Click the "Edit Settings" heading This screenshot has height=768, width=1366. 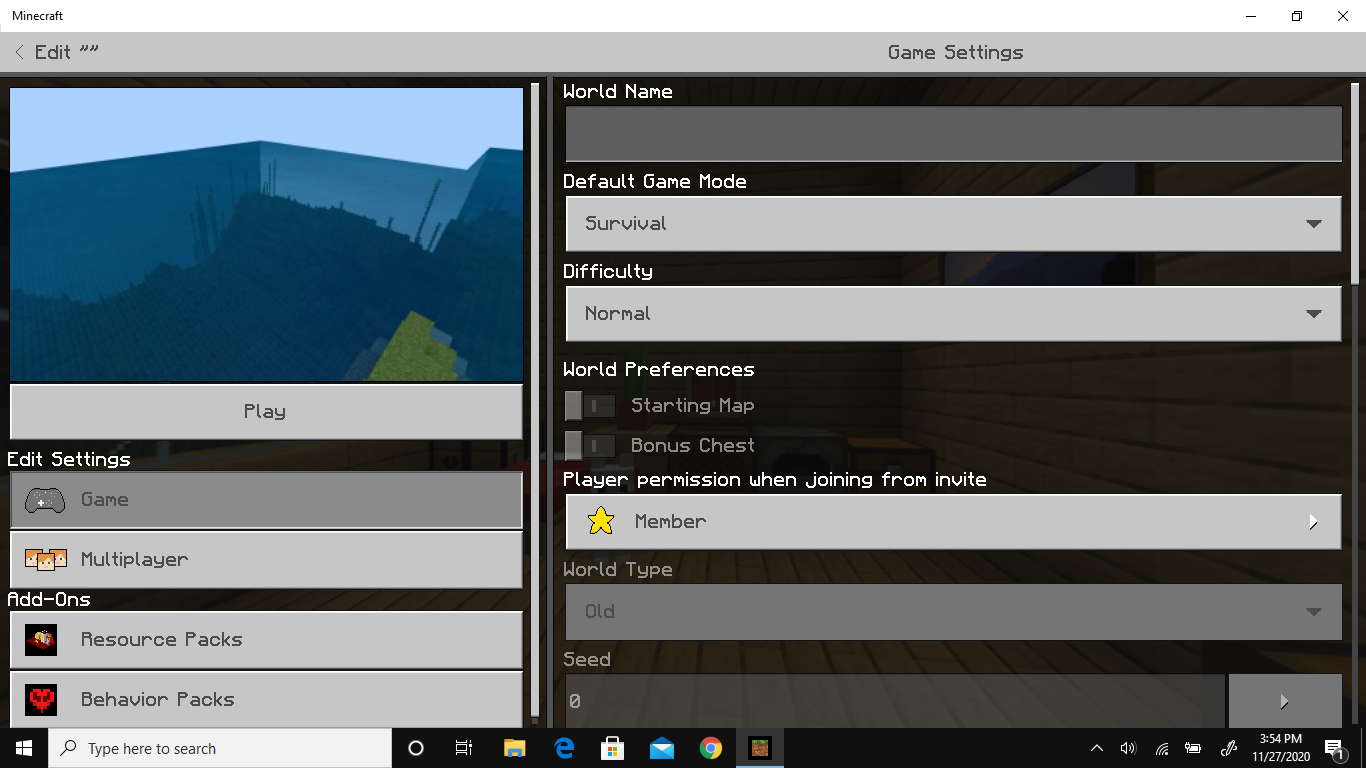click(x=69, y=460)
